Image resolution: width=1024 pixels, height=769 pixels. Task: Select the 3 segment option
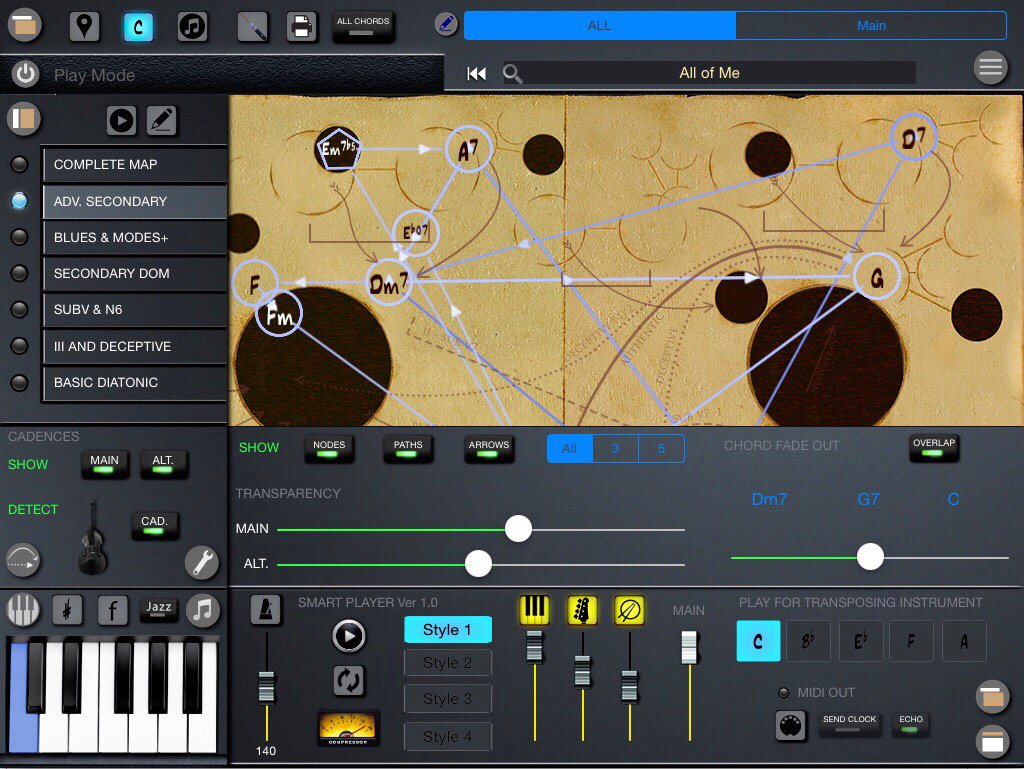pyautogui.click(x=615, y=448)
